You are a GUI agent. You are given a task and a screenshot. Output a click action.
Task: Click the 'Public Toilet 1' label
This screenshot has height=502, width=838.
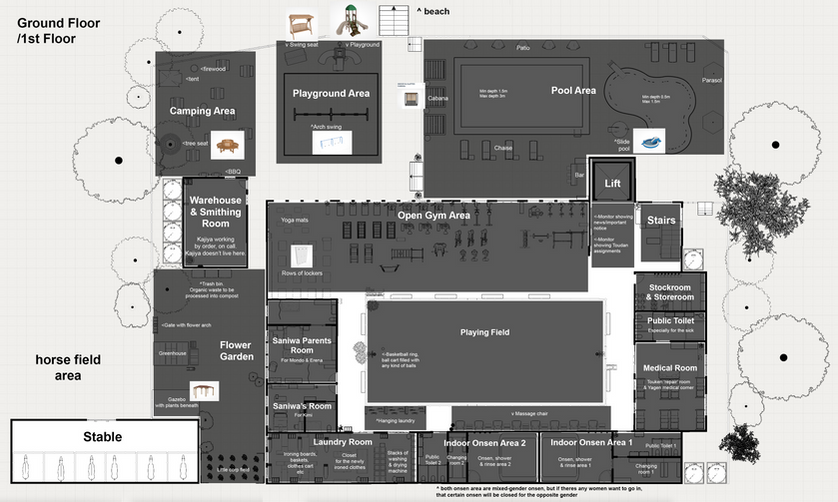661,445
